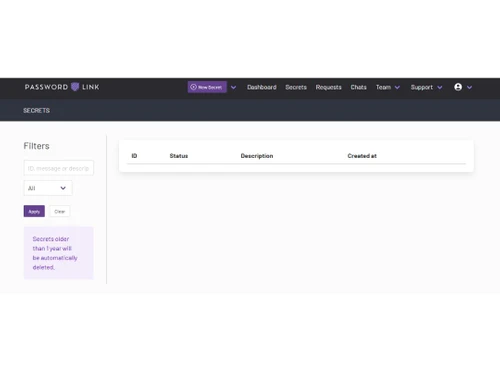
Task: Clear the filters
Action: [x=60, y=211]
